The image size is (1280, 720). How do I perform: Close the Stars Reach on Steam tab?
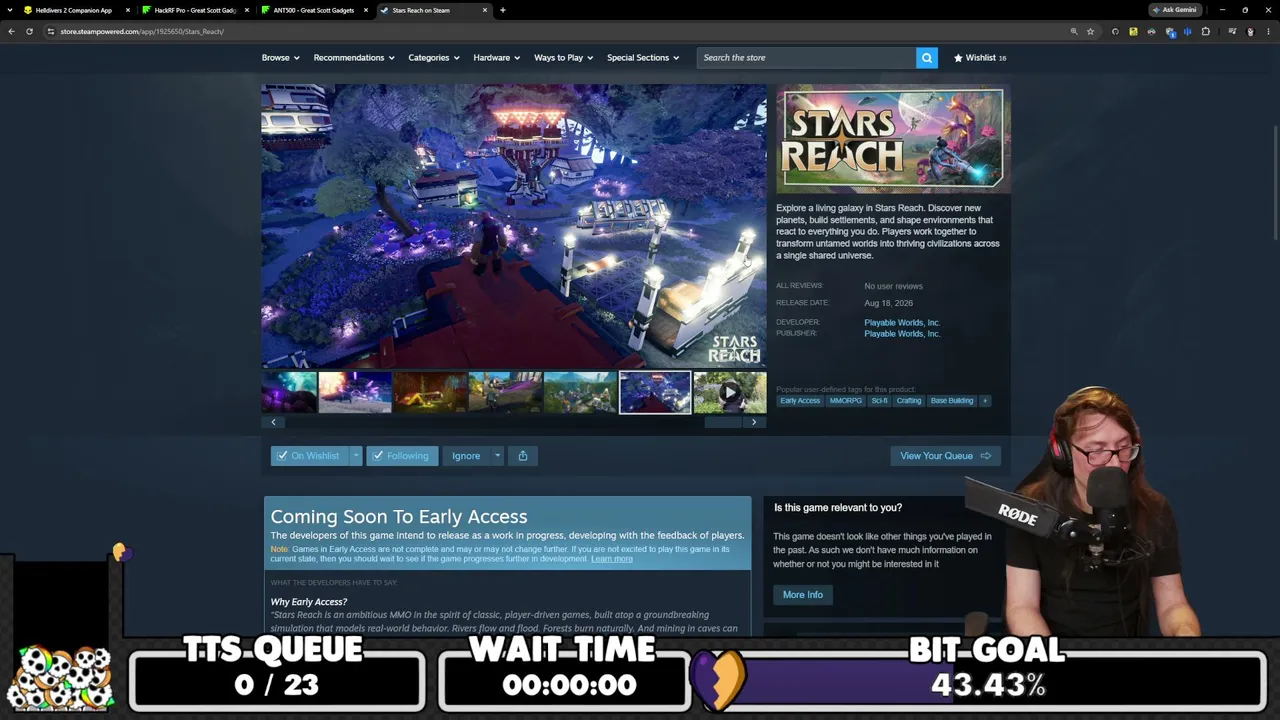click(485, 10)
